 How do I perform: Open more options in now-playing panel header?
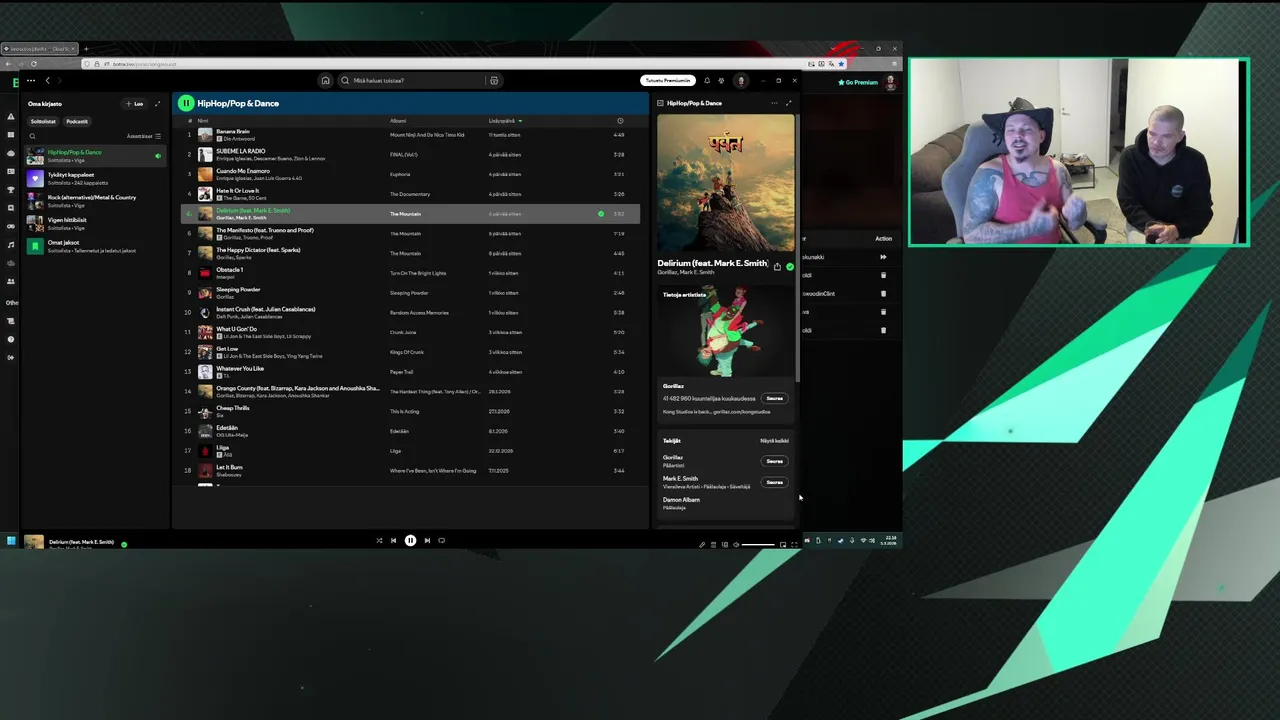tap(773, 103)
